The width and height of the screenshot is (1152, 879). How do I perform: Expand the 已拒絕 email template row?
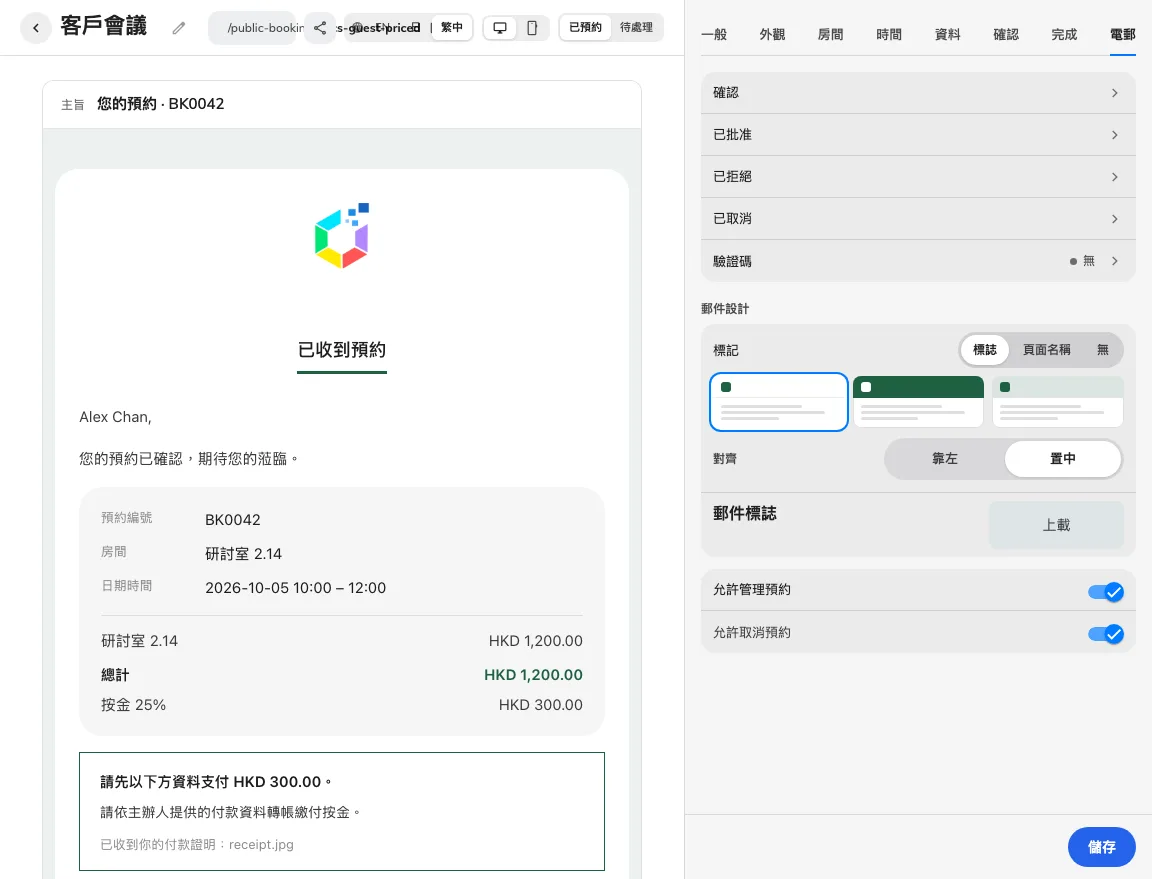918,176
